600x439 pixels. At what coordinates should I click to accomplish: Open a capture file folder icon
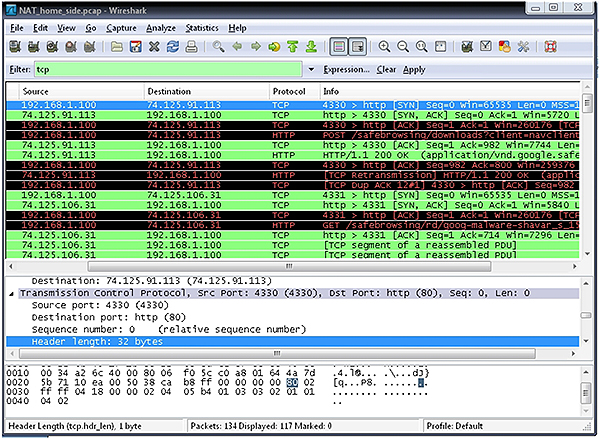117,47
